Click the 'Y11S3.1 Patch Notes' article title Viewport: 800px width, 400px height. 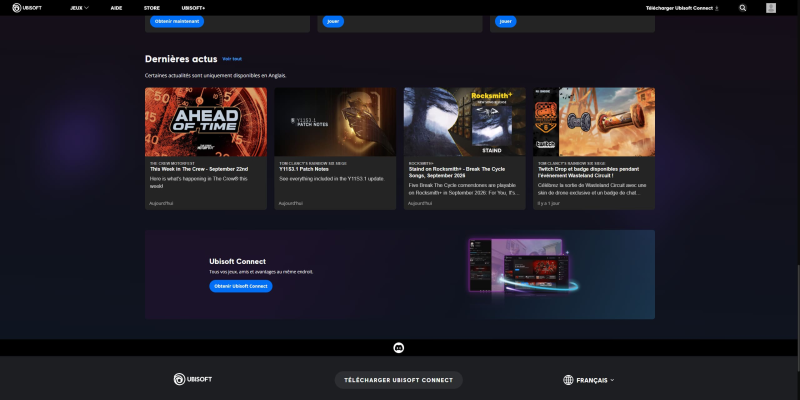304,169
